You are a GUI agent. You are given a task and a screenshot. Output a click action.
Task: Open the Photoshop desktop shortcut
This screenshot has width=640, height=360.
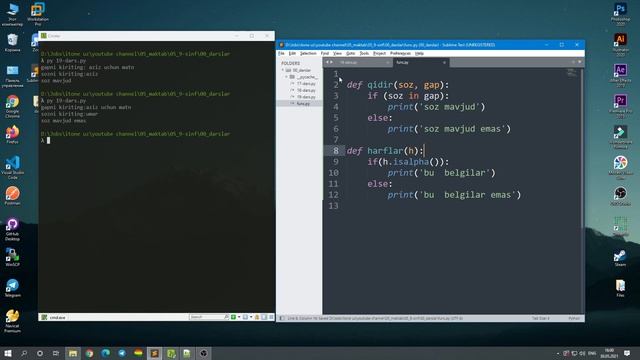coord(620,13)
